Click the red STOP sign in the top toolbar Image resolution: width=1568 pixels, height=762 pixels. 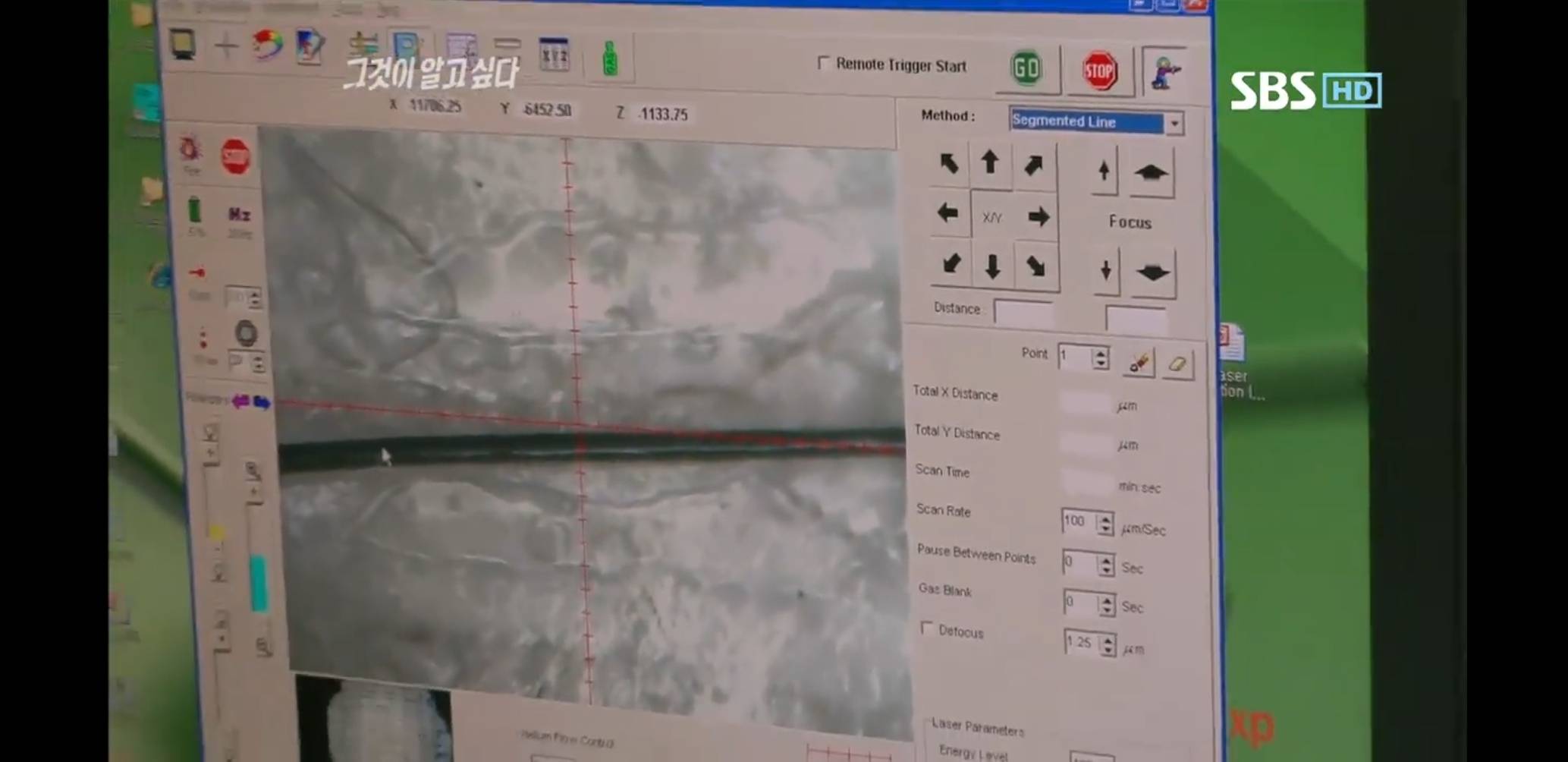1100,71
